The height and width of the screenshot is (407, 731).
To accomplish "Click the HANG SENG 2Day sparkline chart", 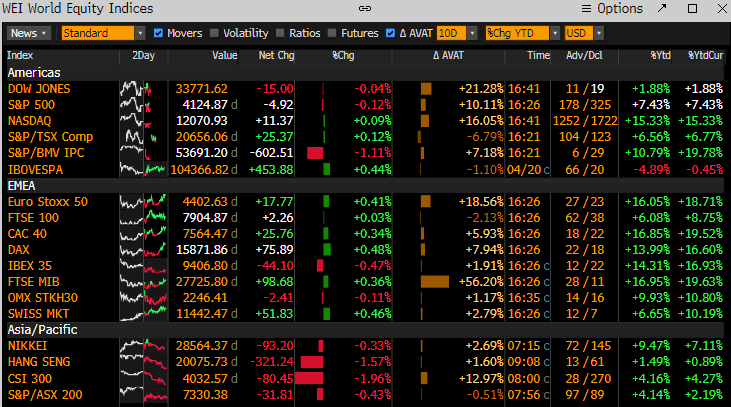I will pyautogui.click(x=143, y=362).
